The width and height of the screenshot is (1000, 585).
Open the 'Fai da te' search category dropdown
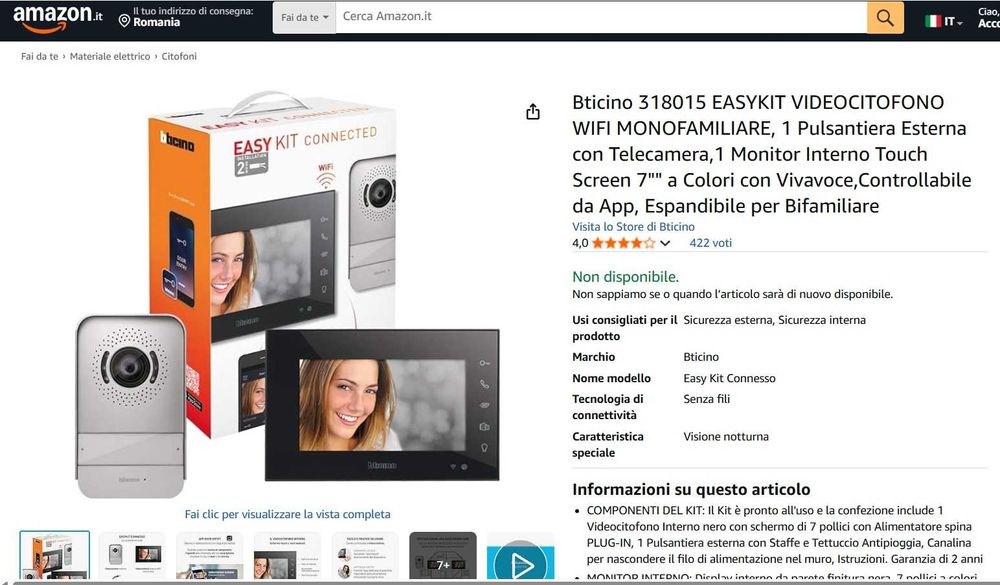(x=304, y=17)
